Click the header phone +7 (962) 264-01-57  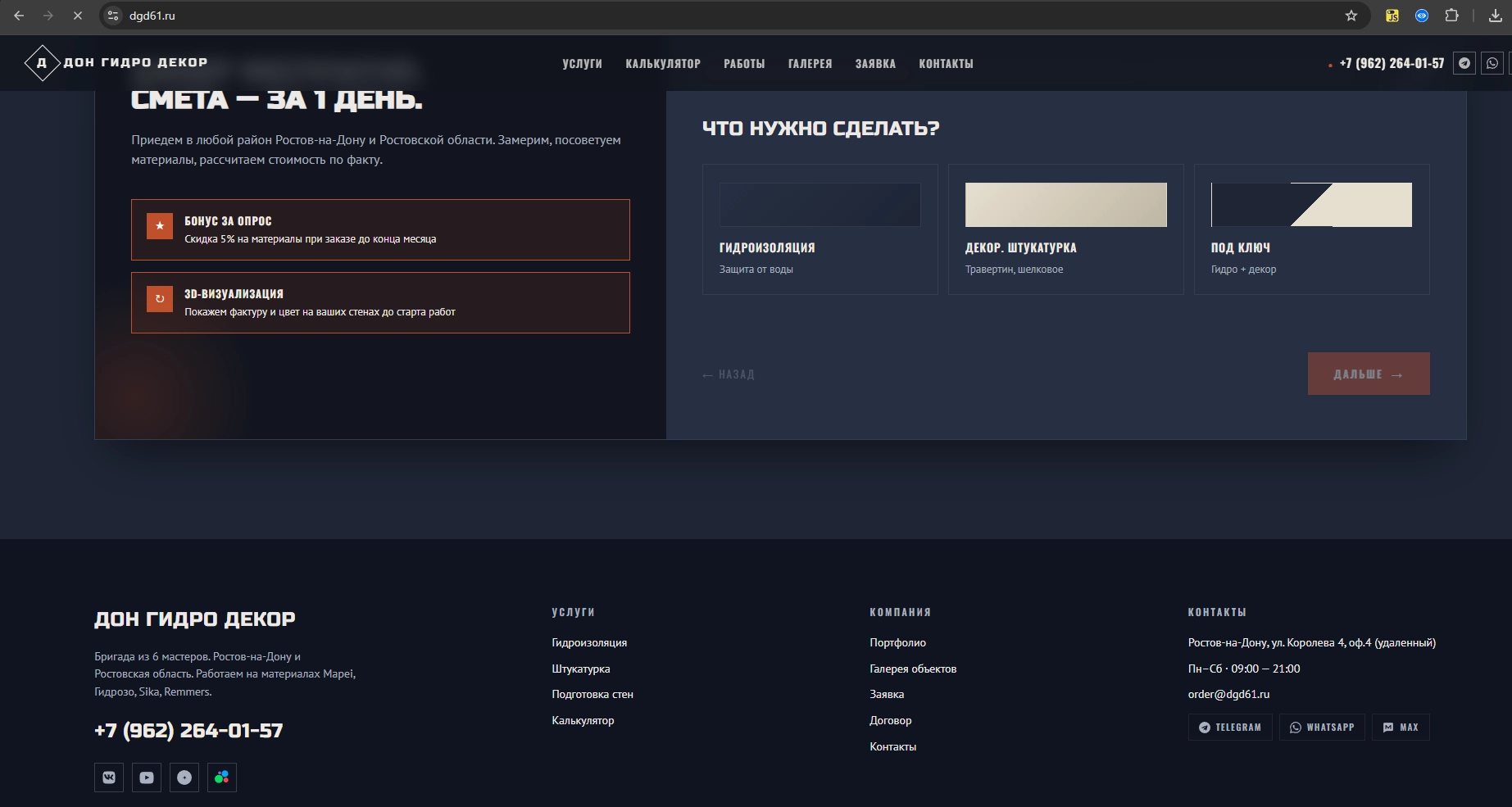1392,64
